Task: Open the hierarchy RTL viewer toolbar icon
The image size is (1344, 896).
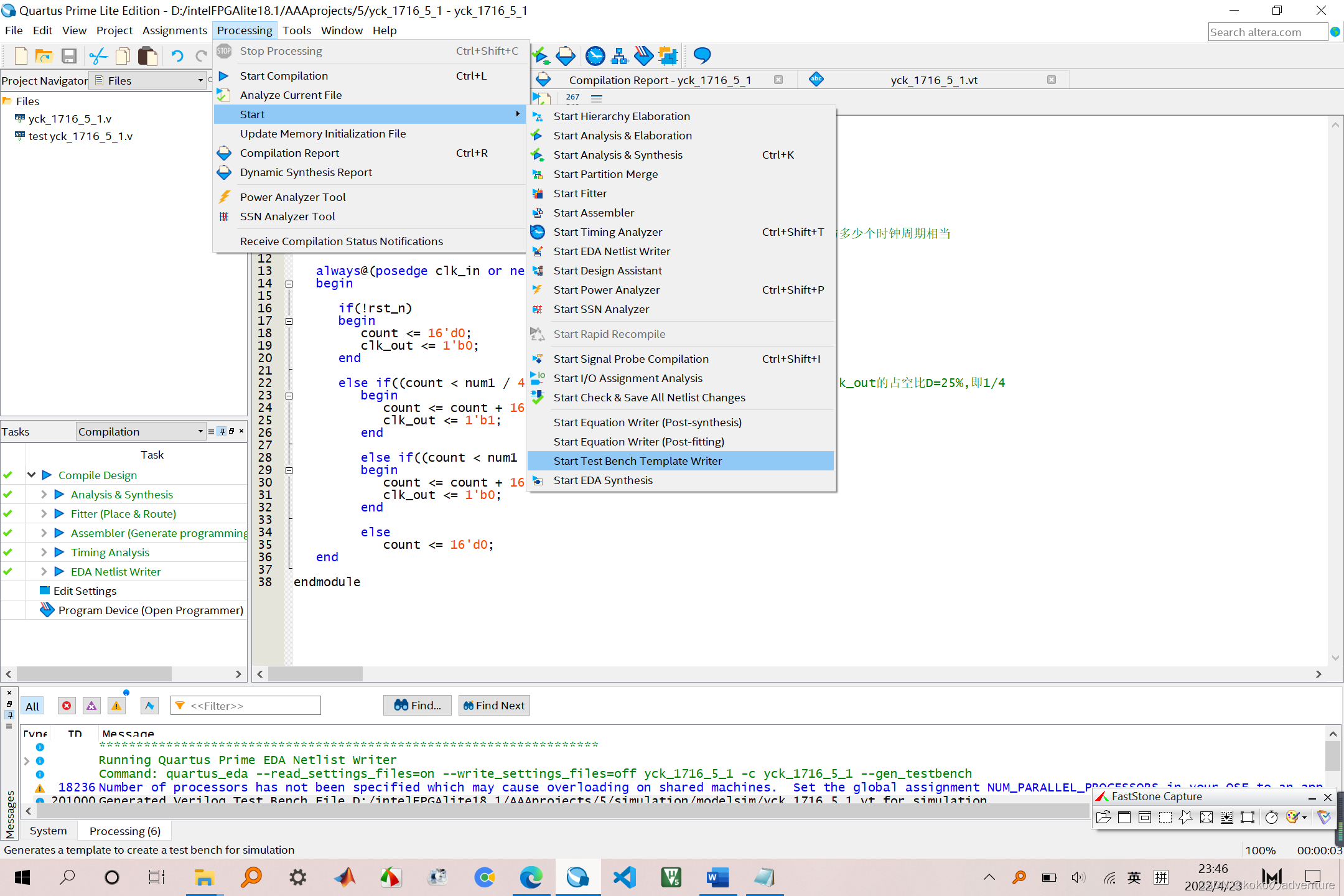Action: 620,56
